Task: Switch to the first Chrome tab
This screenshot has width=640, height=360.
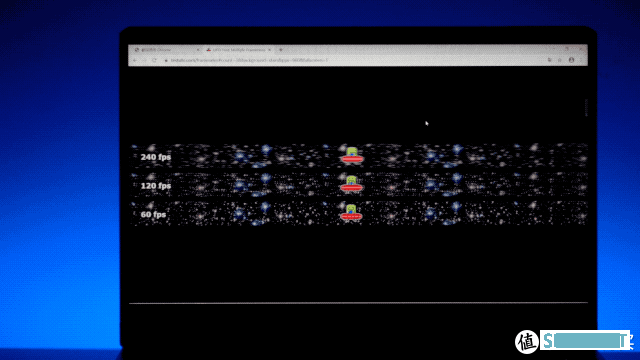Action: (x=165, y=50)
